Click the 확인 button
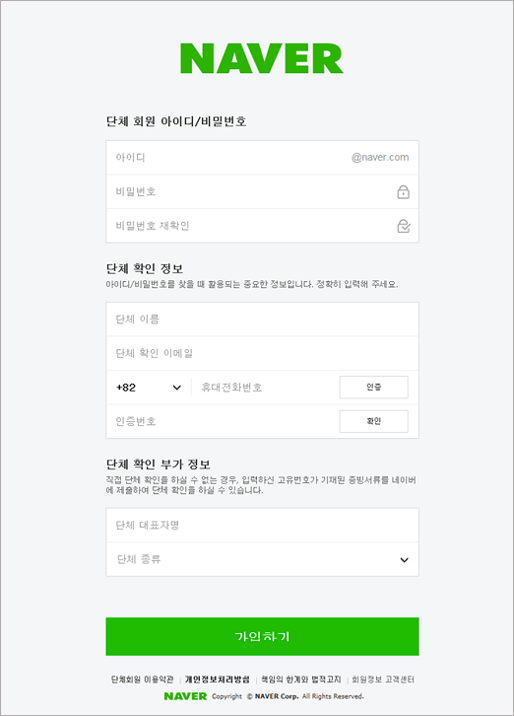Screen dimensions: 514x716 click(x=373, y=421)
